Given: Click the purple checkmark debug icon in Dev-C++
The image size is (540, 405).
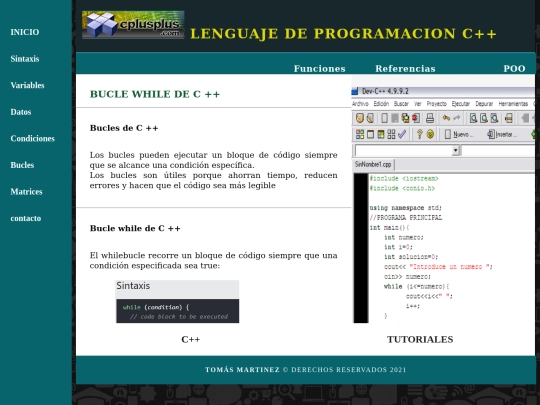Looking at the screenshot, I should [x=402, y=134].
